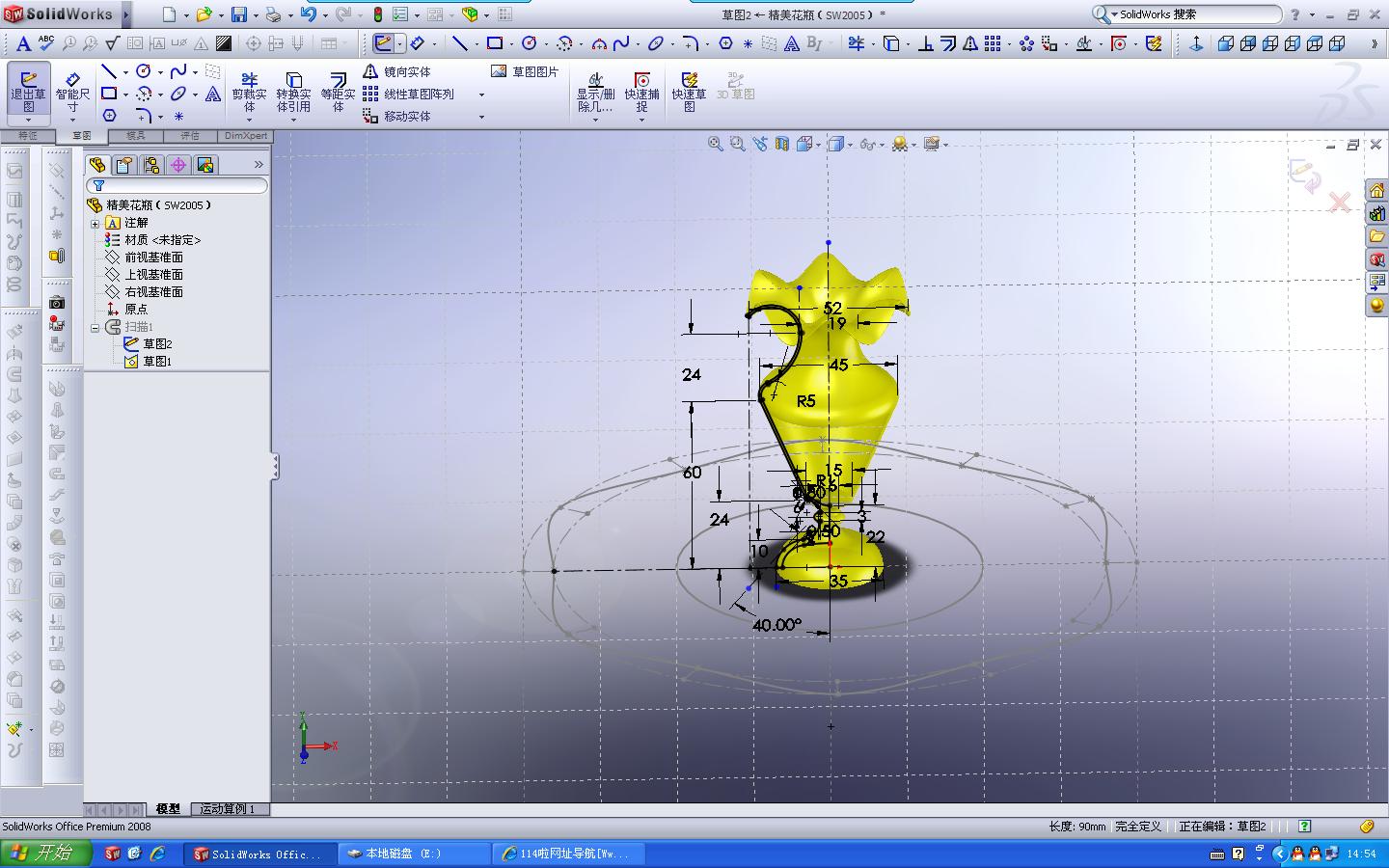This screenshot has width=1389, height=868.
Task: Select the Polygon tool in the sketch ribbon
Action: [109, 116]
